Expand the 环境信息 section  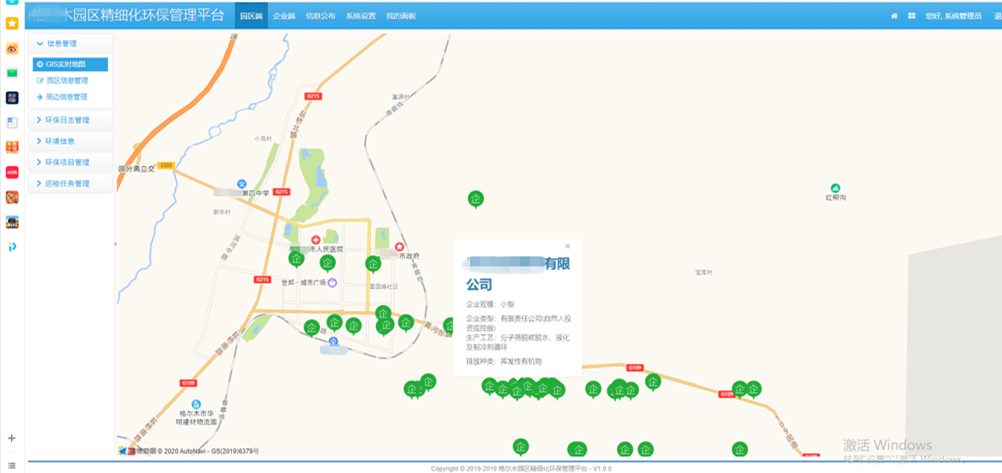tap(69, 141)
